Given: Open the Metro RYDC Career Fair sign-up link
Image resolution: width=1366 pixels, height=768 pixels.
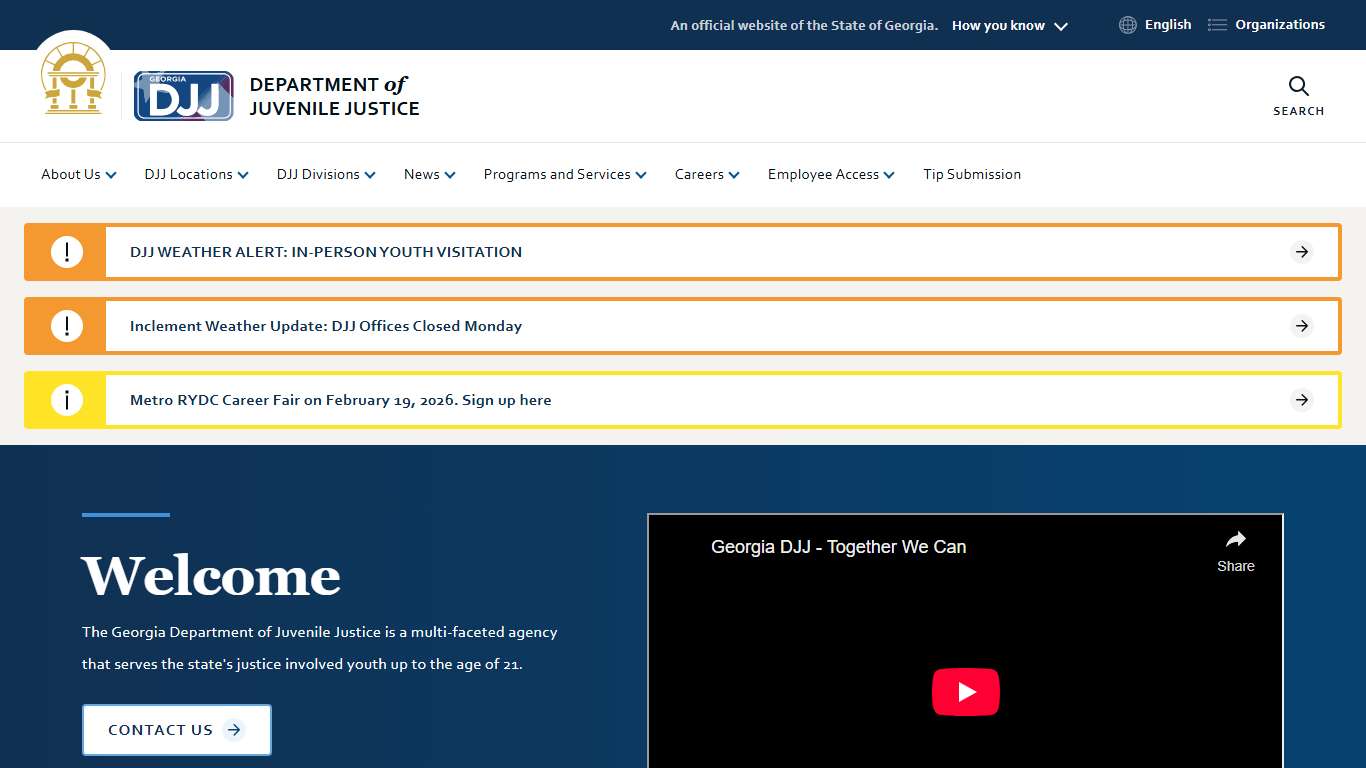Looking at the screenshot, I should pos(340,400).
